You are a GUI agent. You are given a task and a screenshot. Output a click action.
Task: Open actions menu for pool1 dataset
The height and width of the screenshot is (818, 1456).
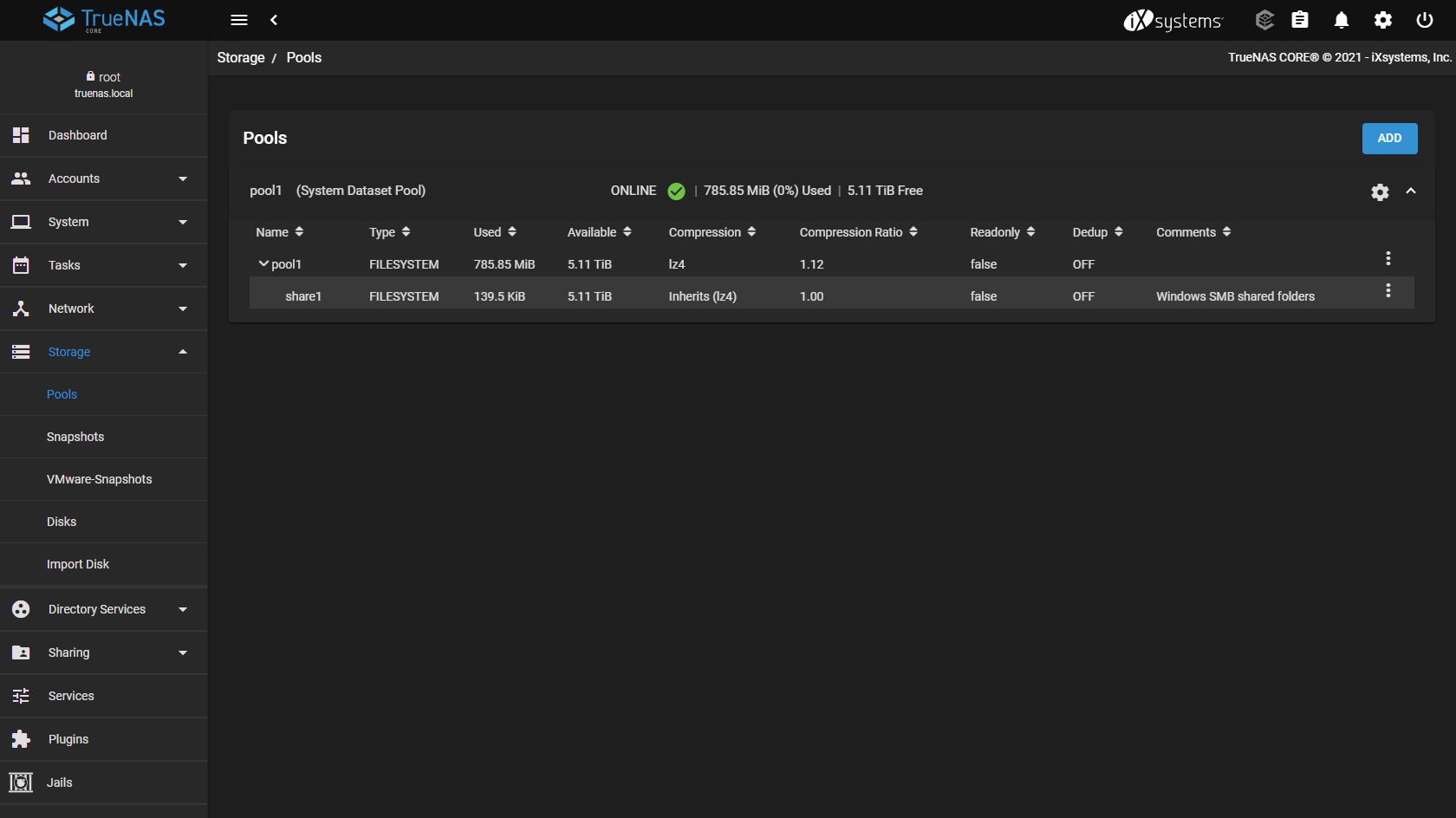tap(1388, 258)
